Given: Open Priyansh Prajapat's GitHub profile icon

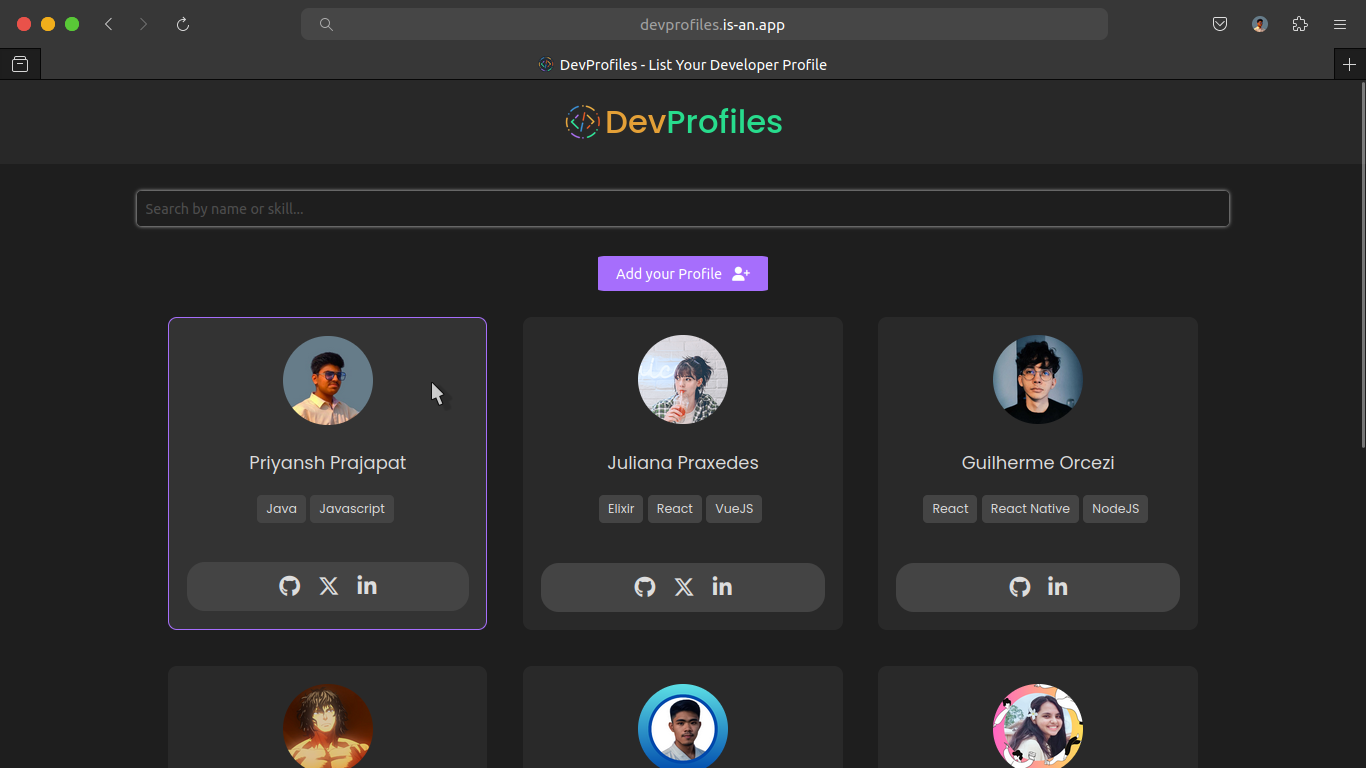Looking at the screenshot, I should click(289, 585).
